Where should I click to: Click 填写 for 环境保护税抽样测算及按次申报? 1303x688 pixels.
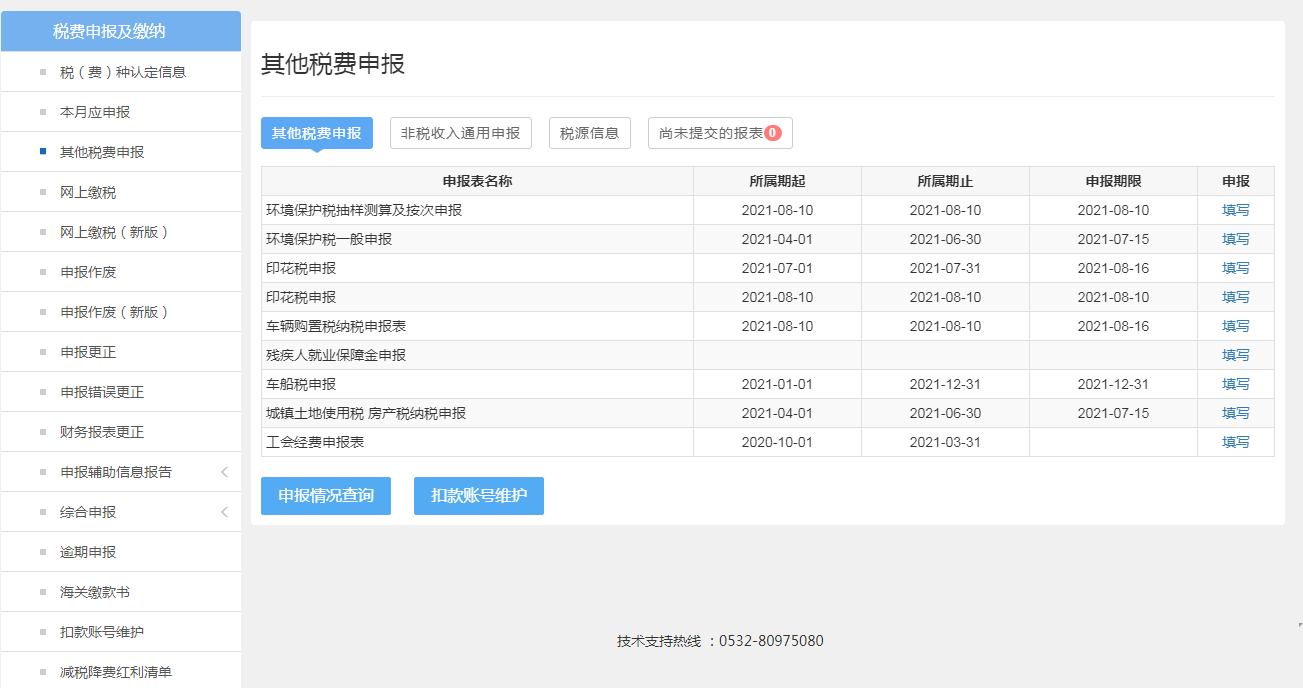coord(1235,211)
